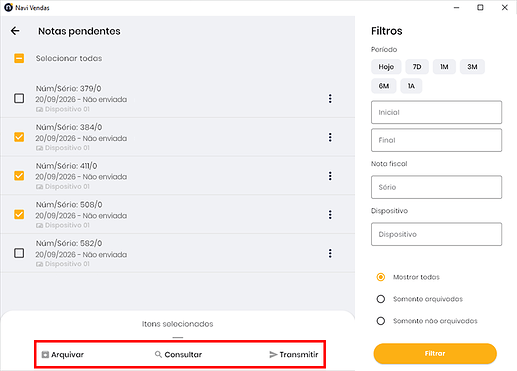Click the Itens selecionados drag handle
This screenshot has width=517, height=371.
coord(178,337)
